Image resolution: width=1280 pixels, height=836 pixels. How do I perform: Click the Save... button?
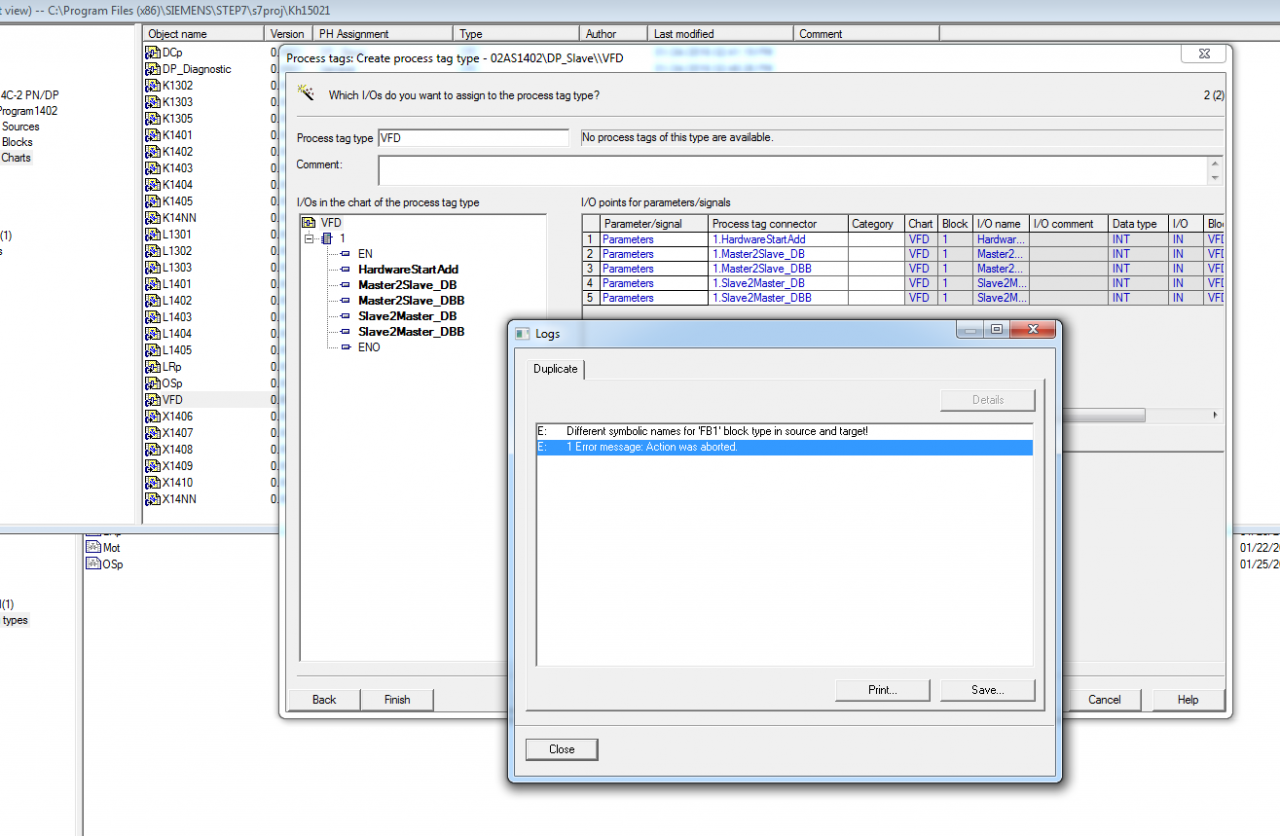tap(988, 690)
